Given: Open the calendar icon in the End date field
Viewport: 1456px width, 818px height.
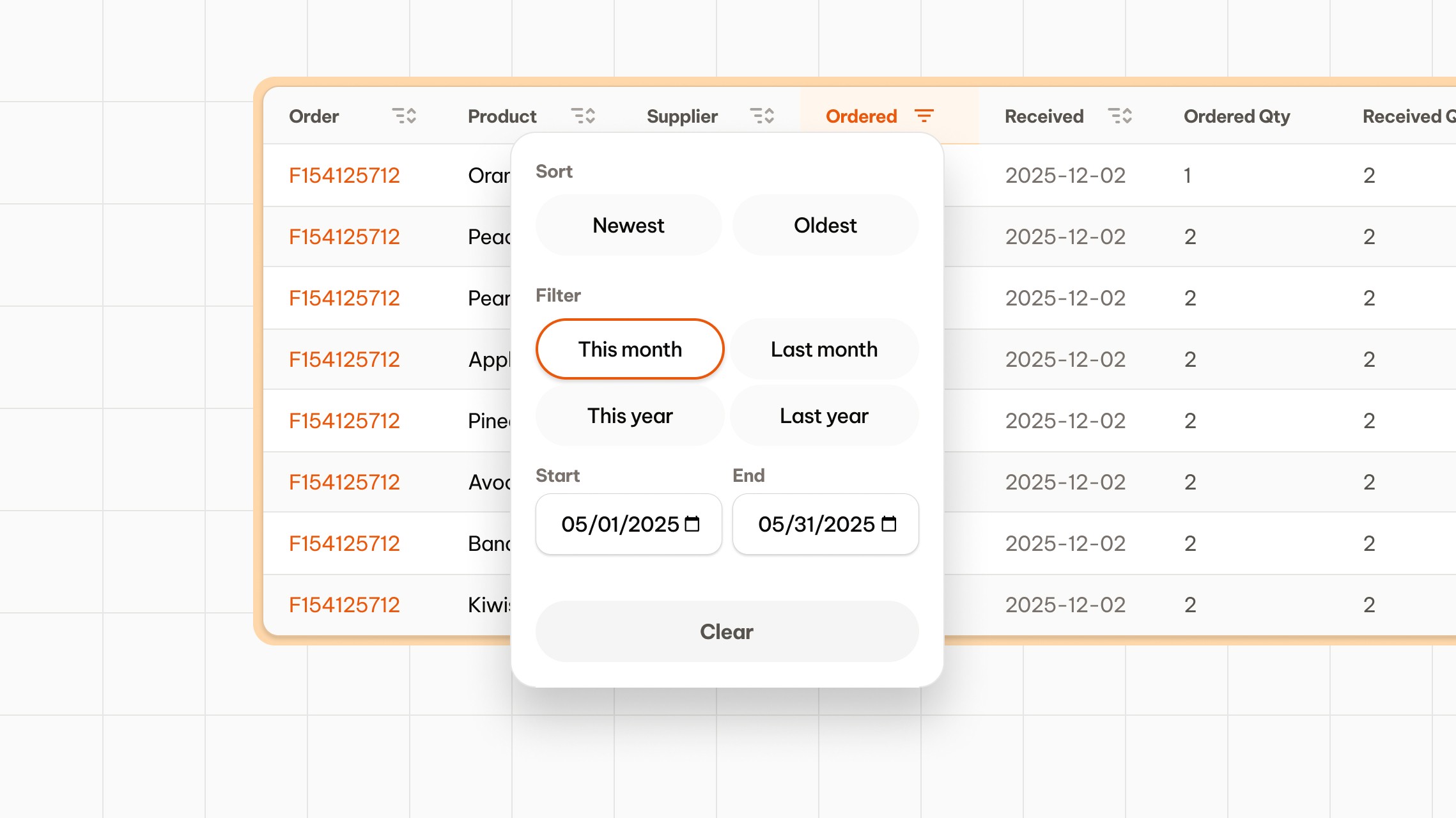Looking at the screenshot, I should coord(888,524).
